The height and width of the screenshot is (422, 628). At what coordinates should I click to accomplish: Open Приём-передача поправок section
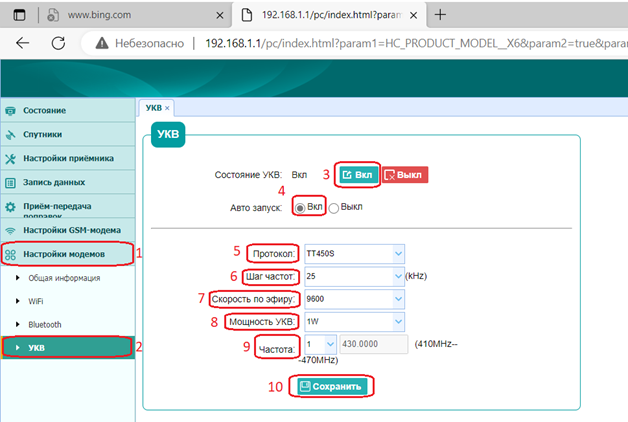click(x=68, y=206)
